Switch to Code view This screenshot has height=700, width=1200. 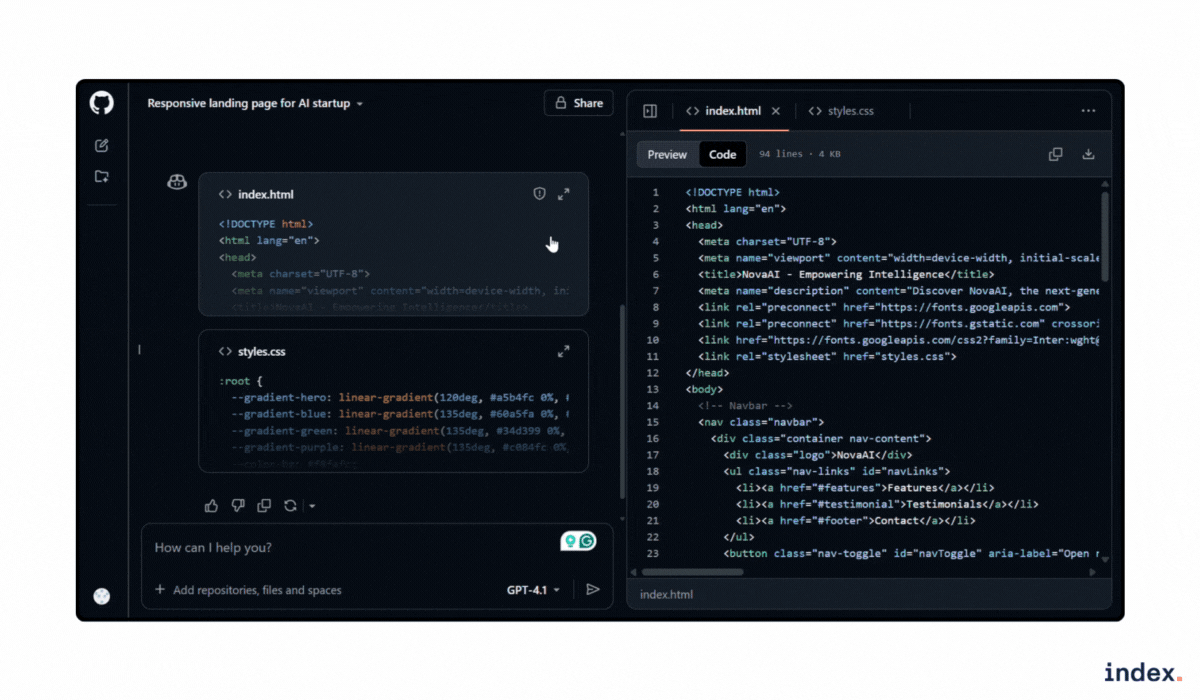(722, 154)
